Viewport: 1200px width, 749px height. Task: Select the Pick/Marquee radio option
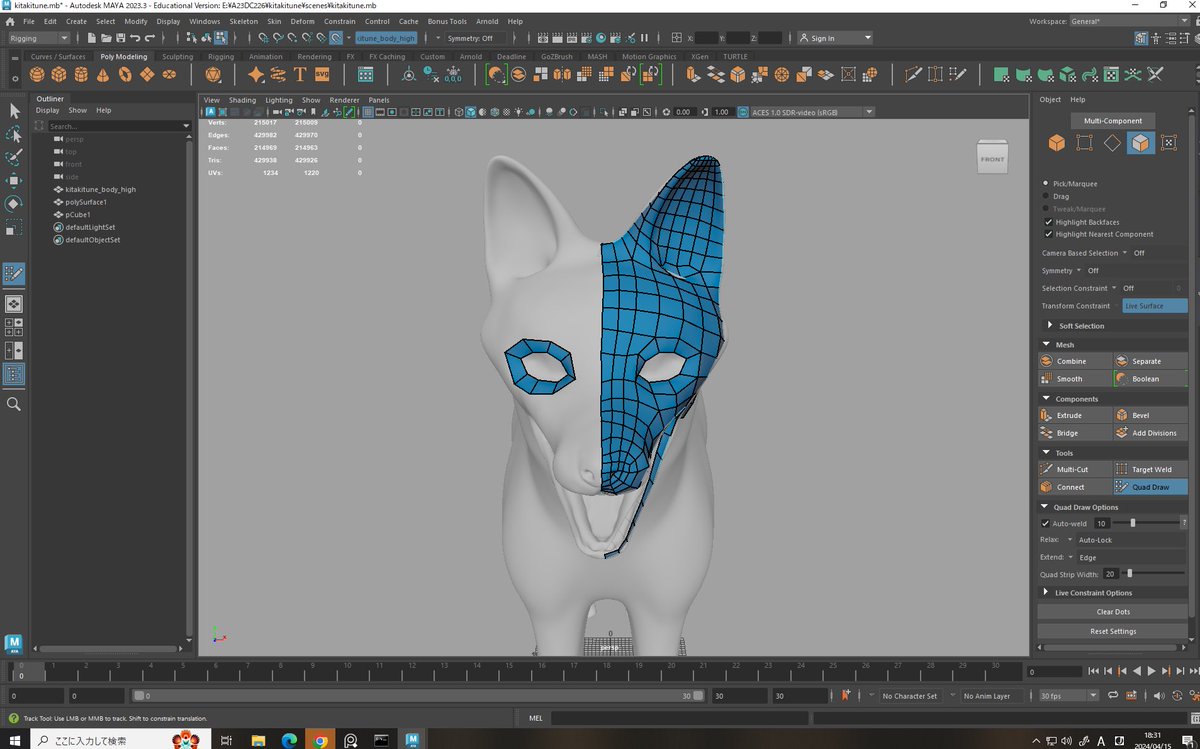(x=1047, y=184)
